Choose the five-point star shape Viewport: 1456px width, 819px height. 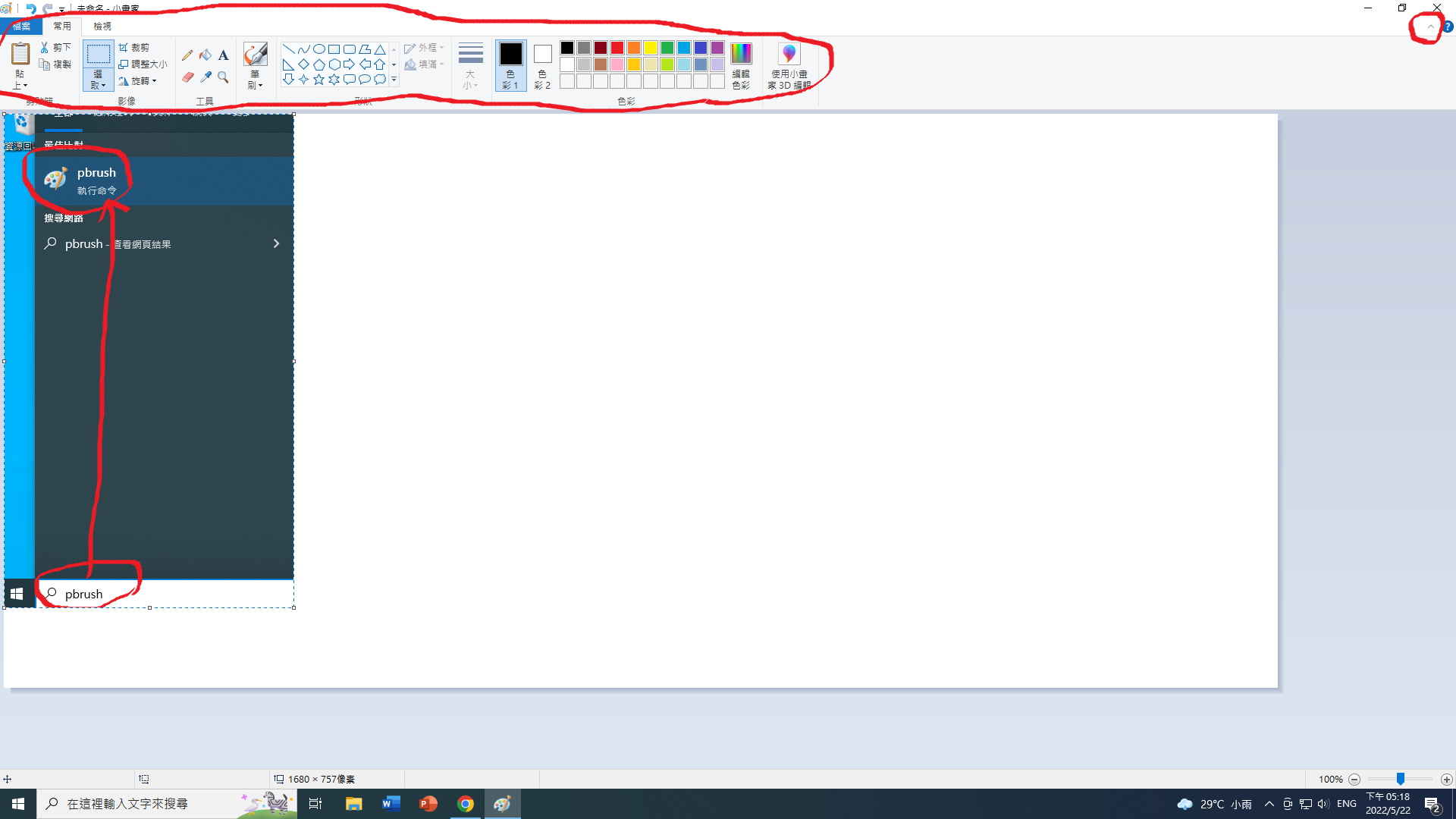(318, 79)
